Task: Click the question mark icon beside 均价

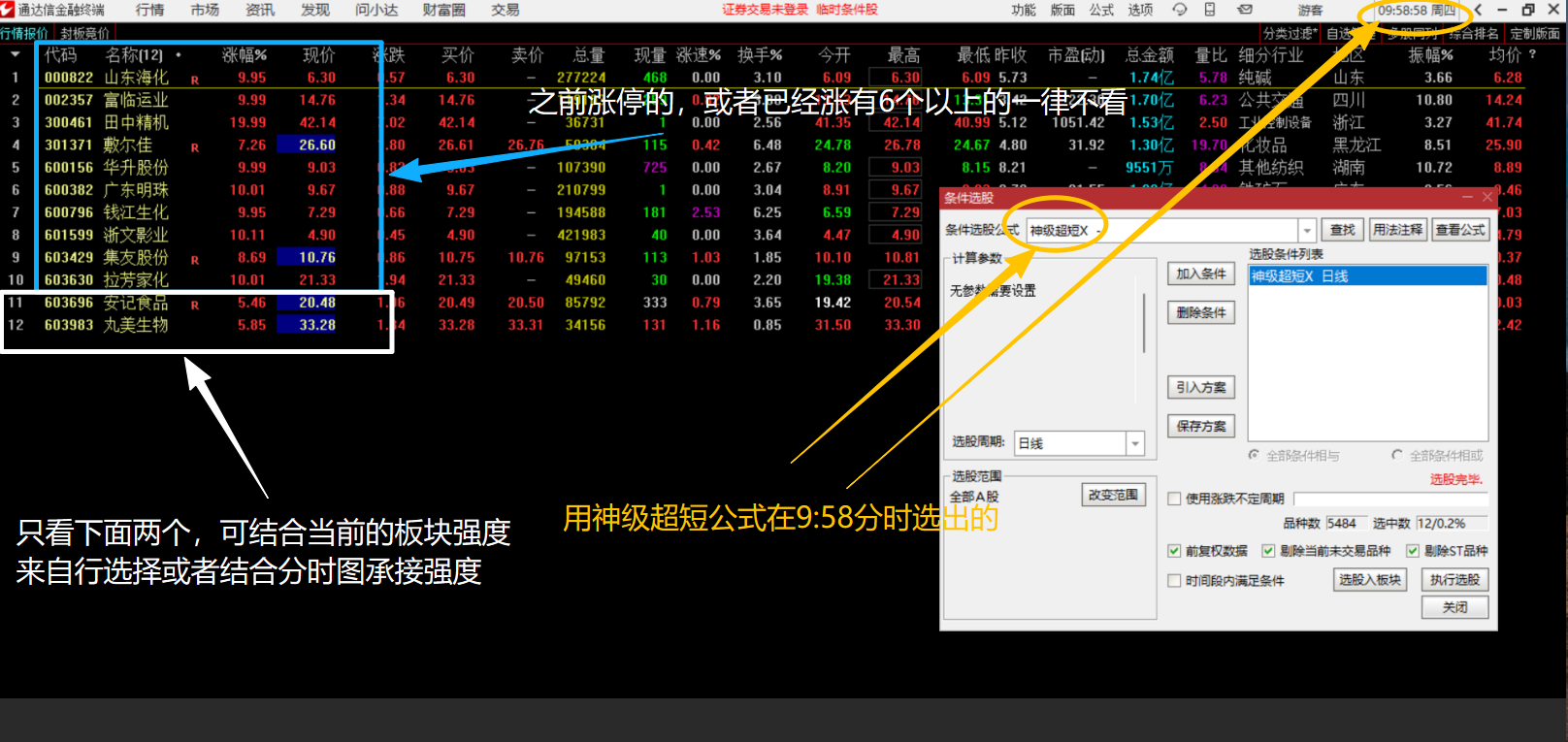Action: (1533, 54)
